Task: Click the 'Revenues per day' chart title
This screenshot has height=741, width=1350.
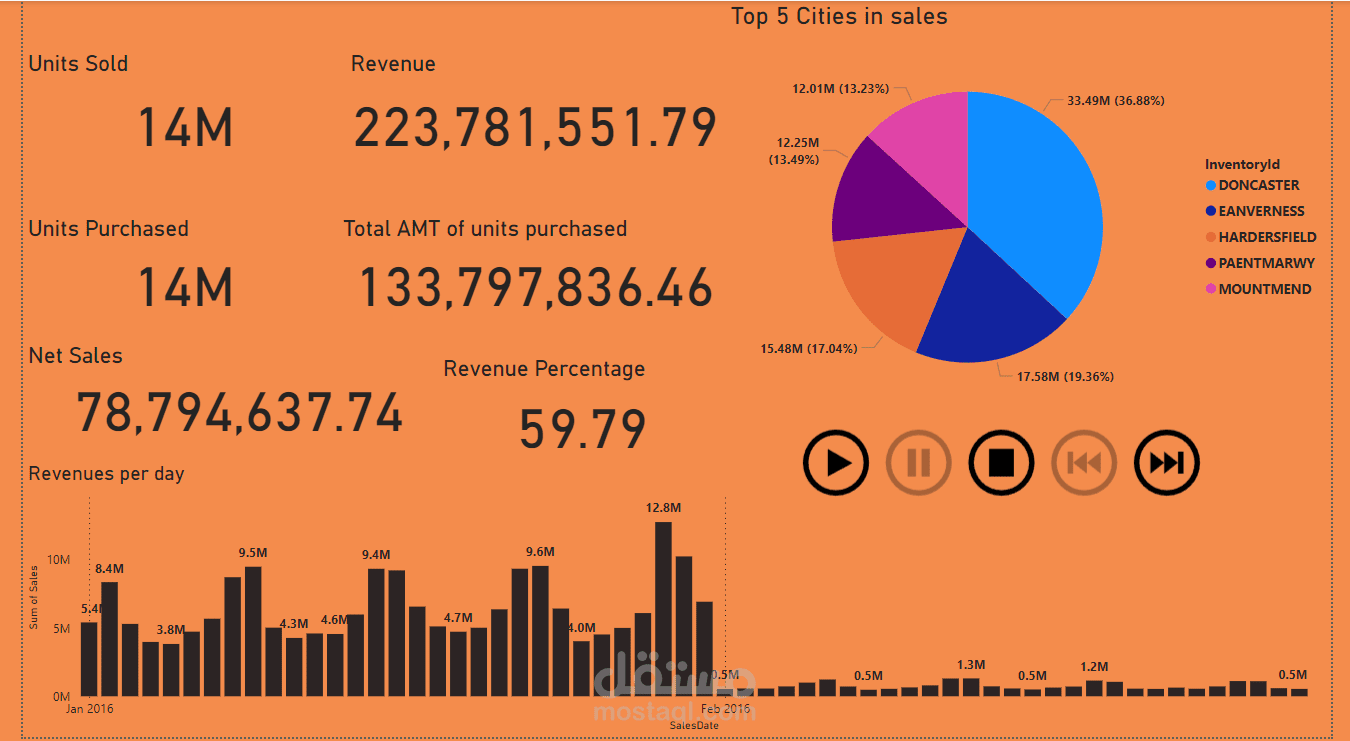Action: 106,473
